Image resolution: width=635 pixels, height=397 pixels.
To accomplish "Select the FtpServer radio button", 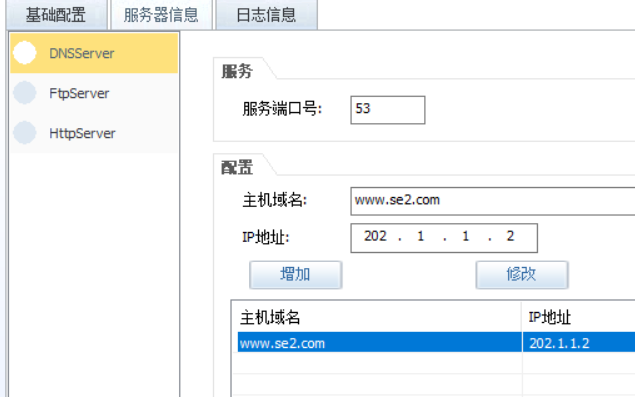I will pos(25,93).
